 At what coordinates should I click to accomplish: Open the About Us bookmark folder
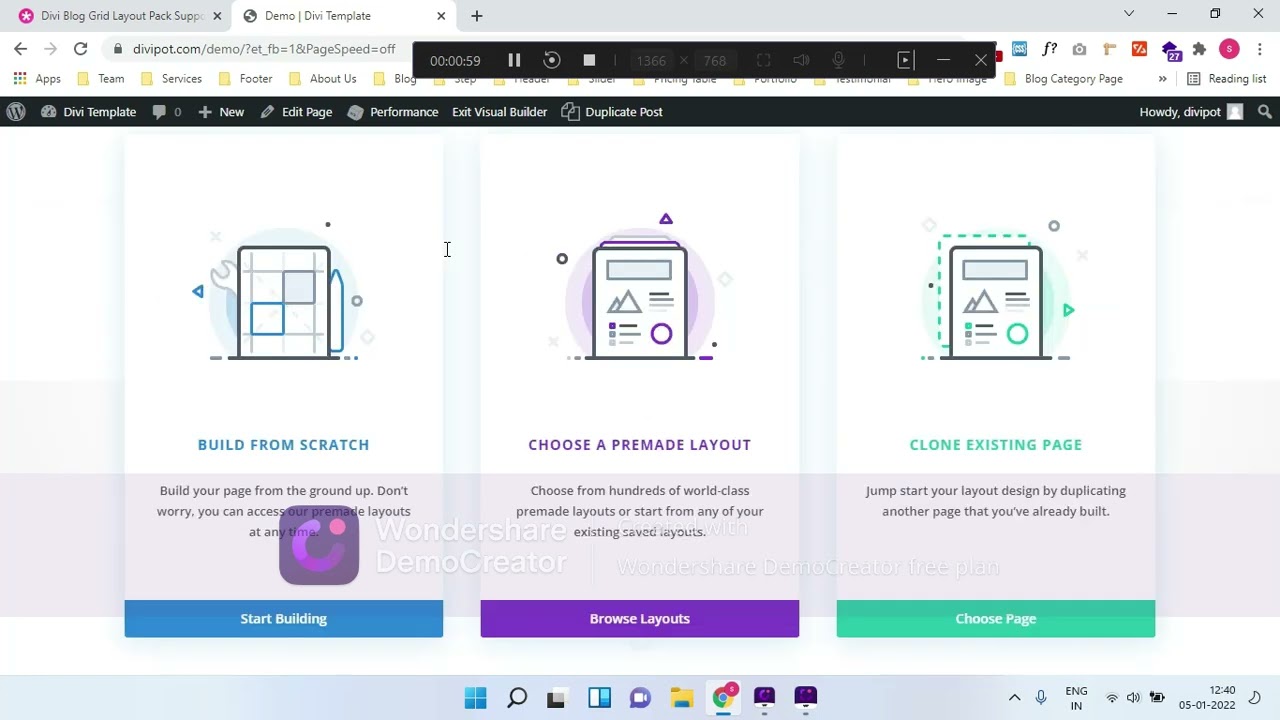point(322,79)
